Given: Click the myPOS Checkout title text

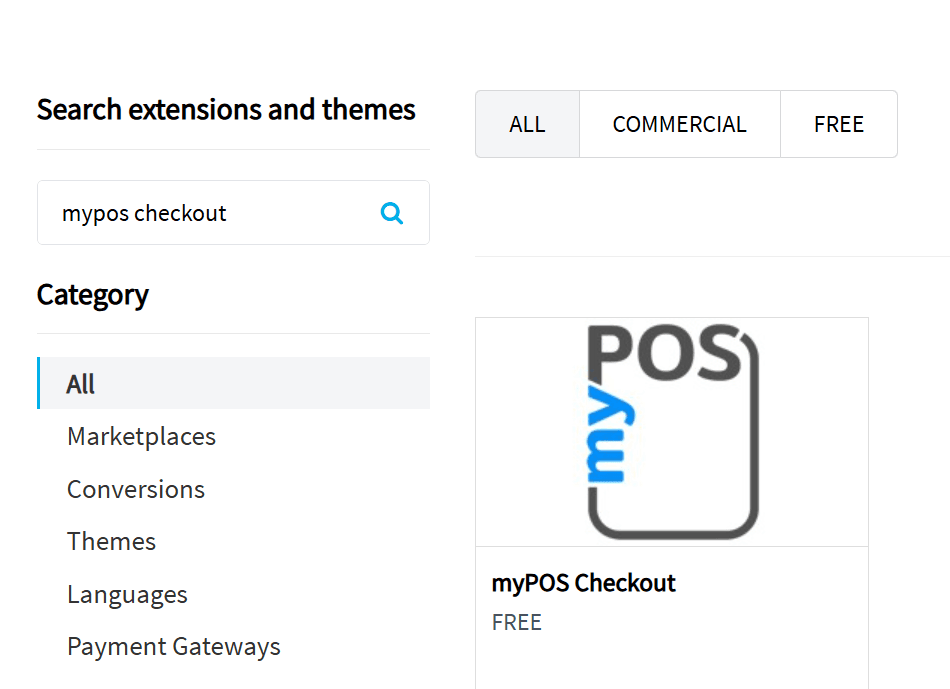Looking at the screenshot, I should 583,583.
